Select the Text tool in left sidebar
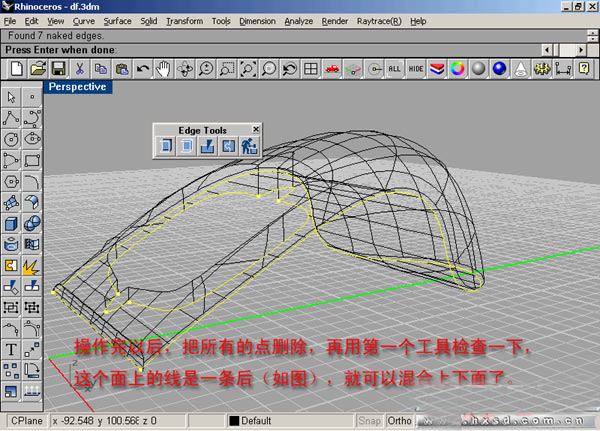 click(11, 350)
